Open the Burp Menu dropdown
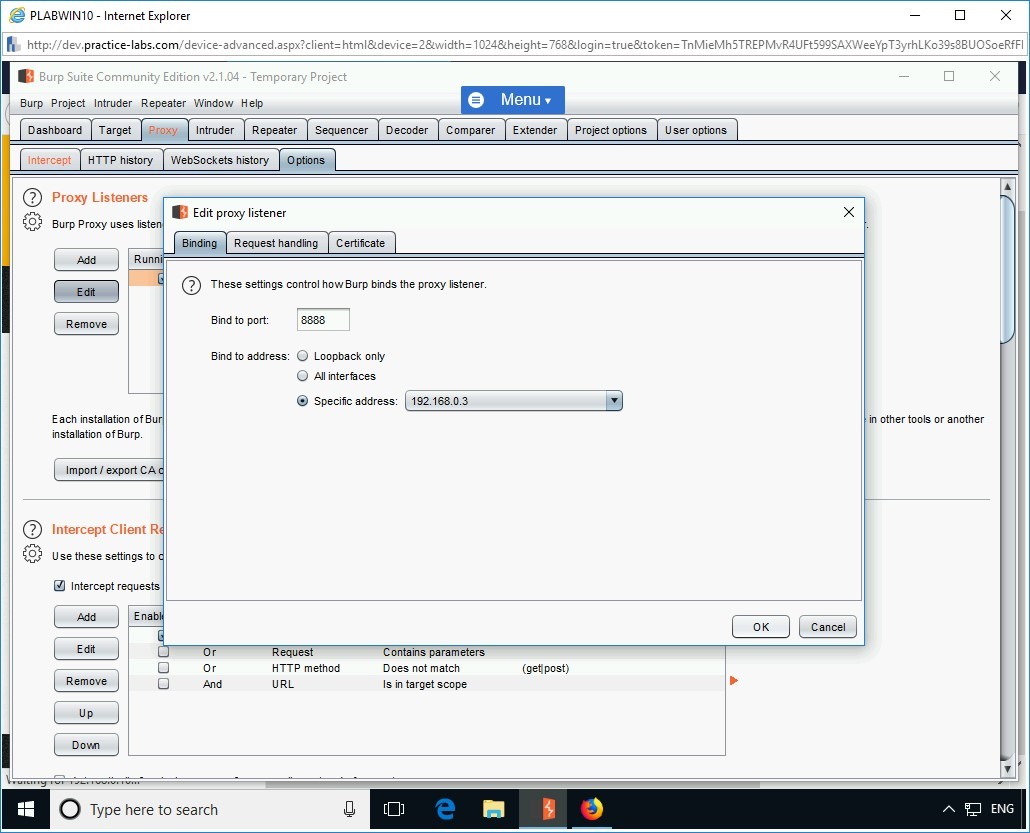Viewport: 1030px width, 833px height. pyautogui.click(x=512, y=99)
